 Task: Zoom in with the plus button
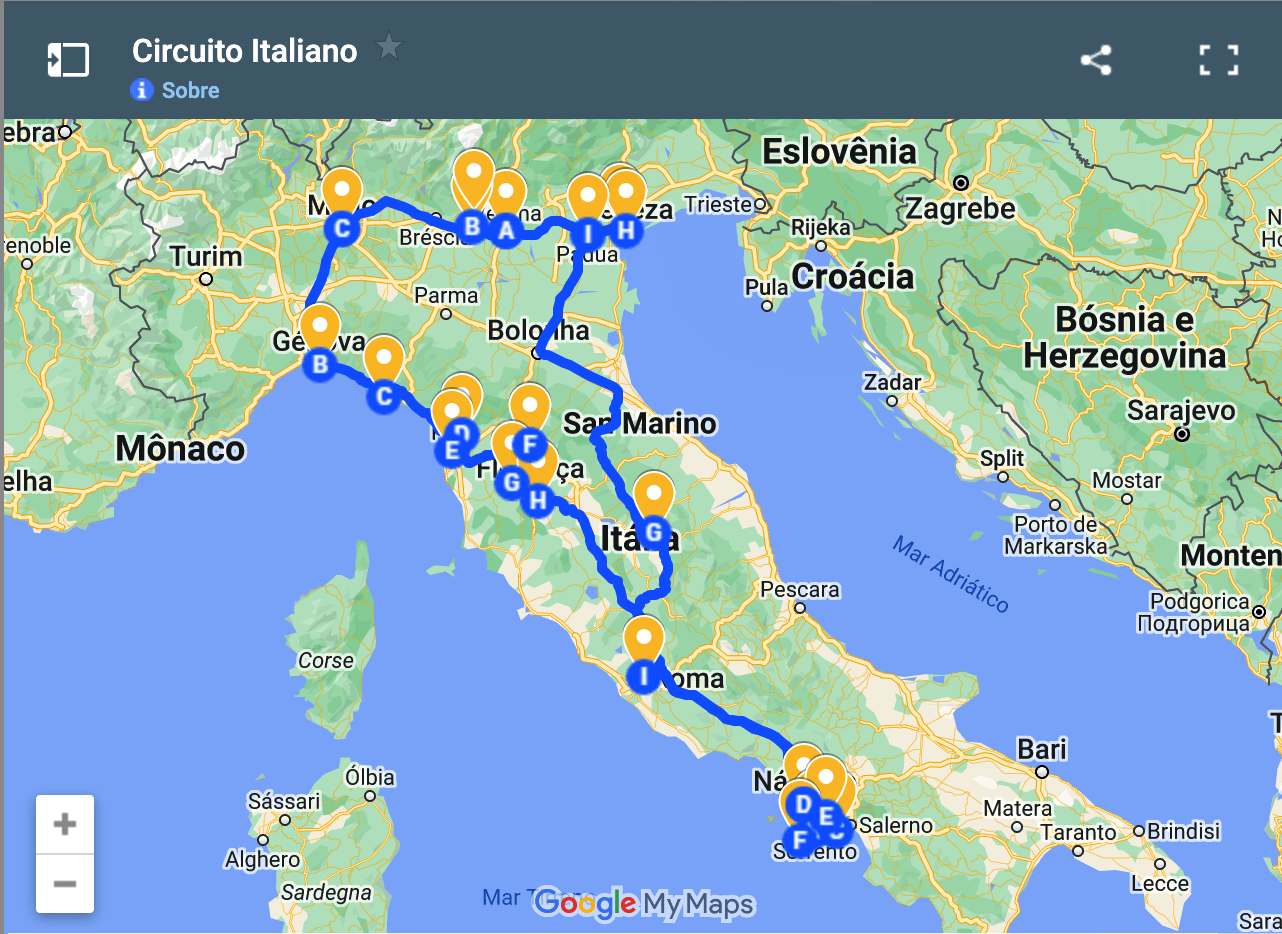[65, 825]
